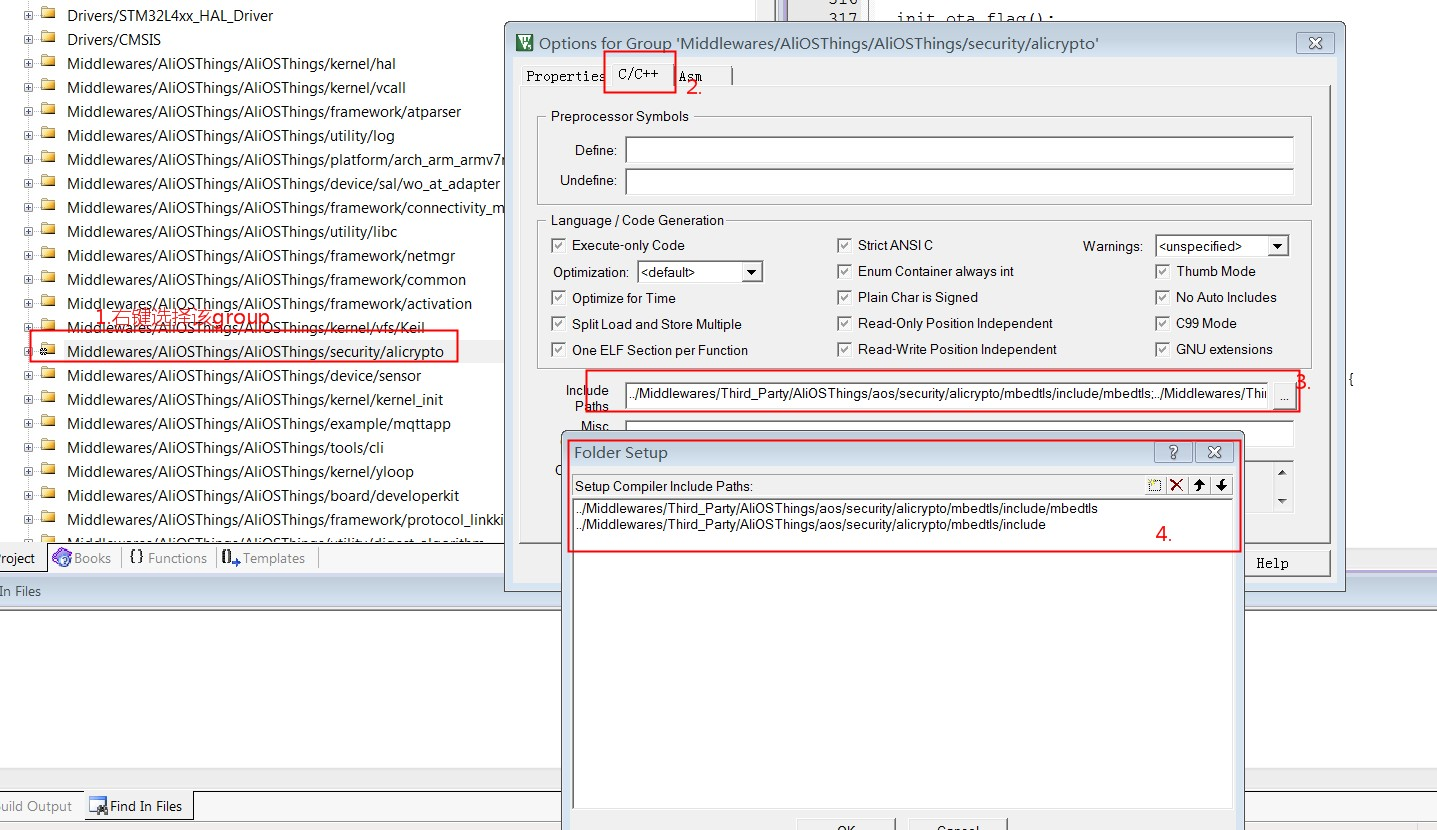Expand the kernel/kernel_init group node
Image resolution: width=1437 pixels, height=830 pixels.
point(28,399)
